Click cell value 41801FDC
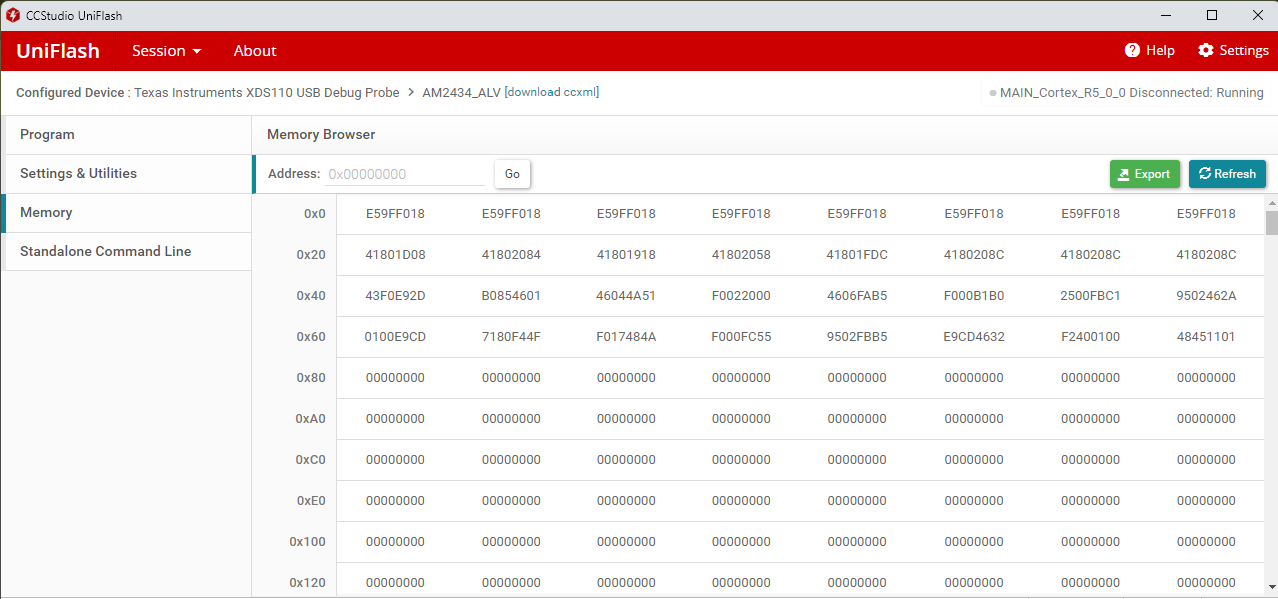 click(857, 255)
